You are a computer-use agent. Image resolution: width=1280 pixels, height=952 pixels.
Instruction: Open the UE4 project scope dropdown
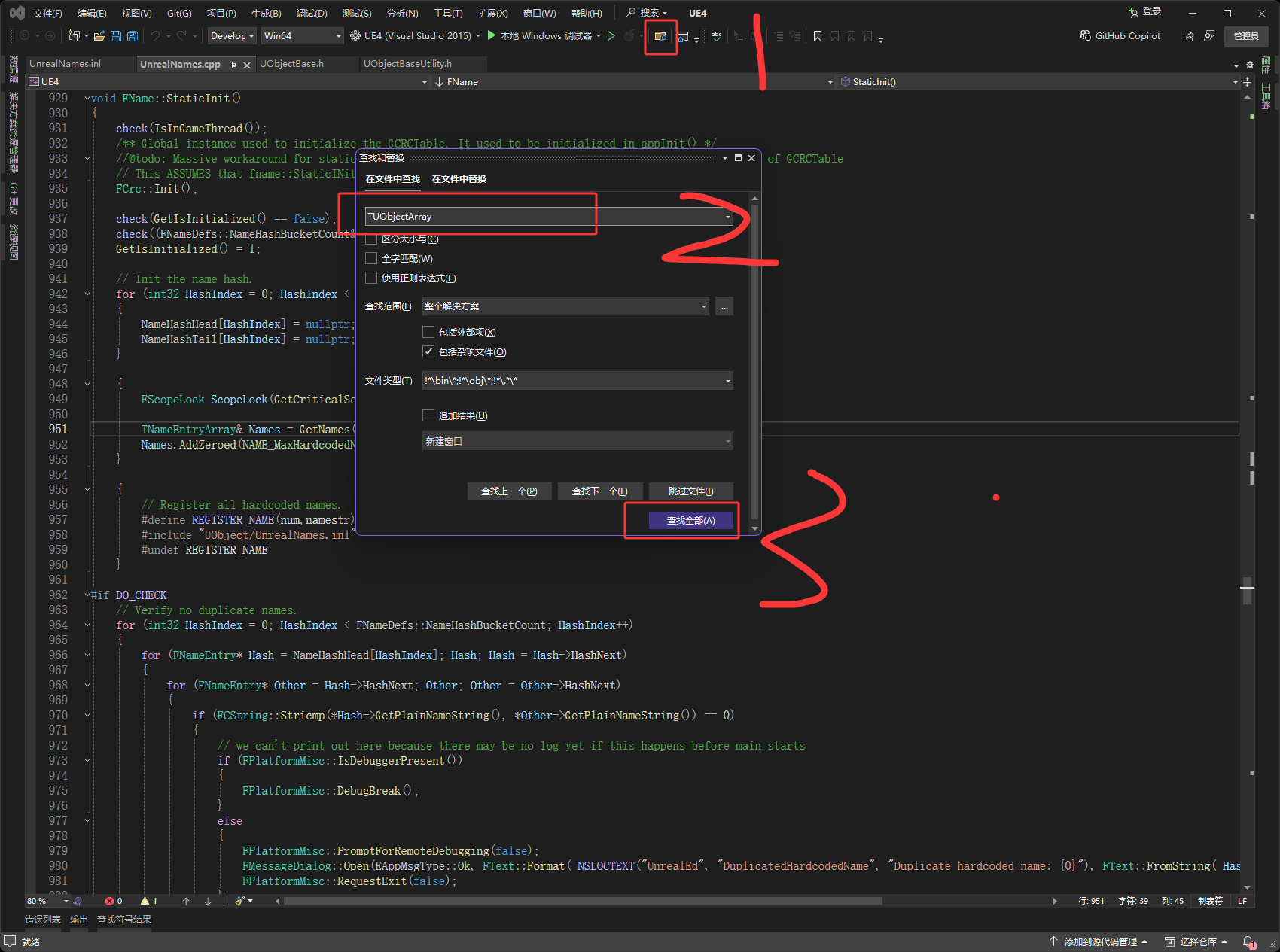[227, 81]
